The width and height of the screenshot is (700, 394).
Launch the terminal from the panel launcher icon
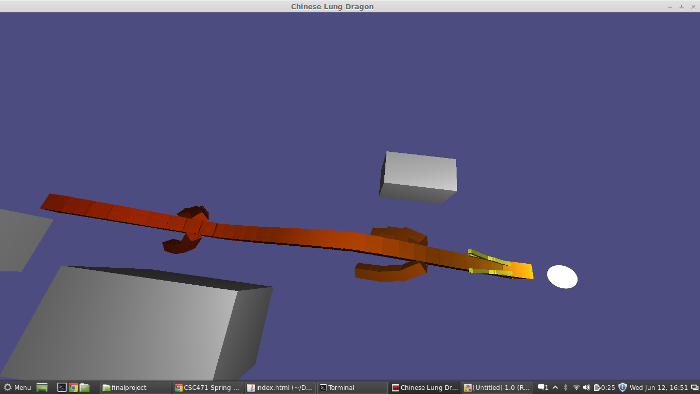[62, 387]
